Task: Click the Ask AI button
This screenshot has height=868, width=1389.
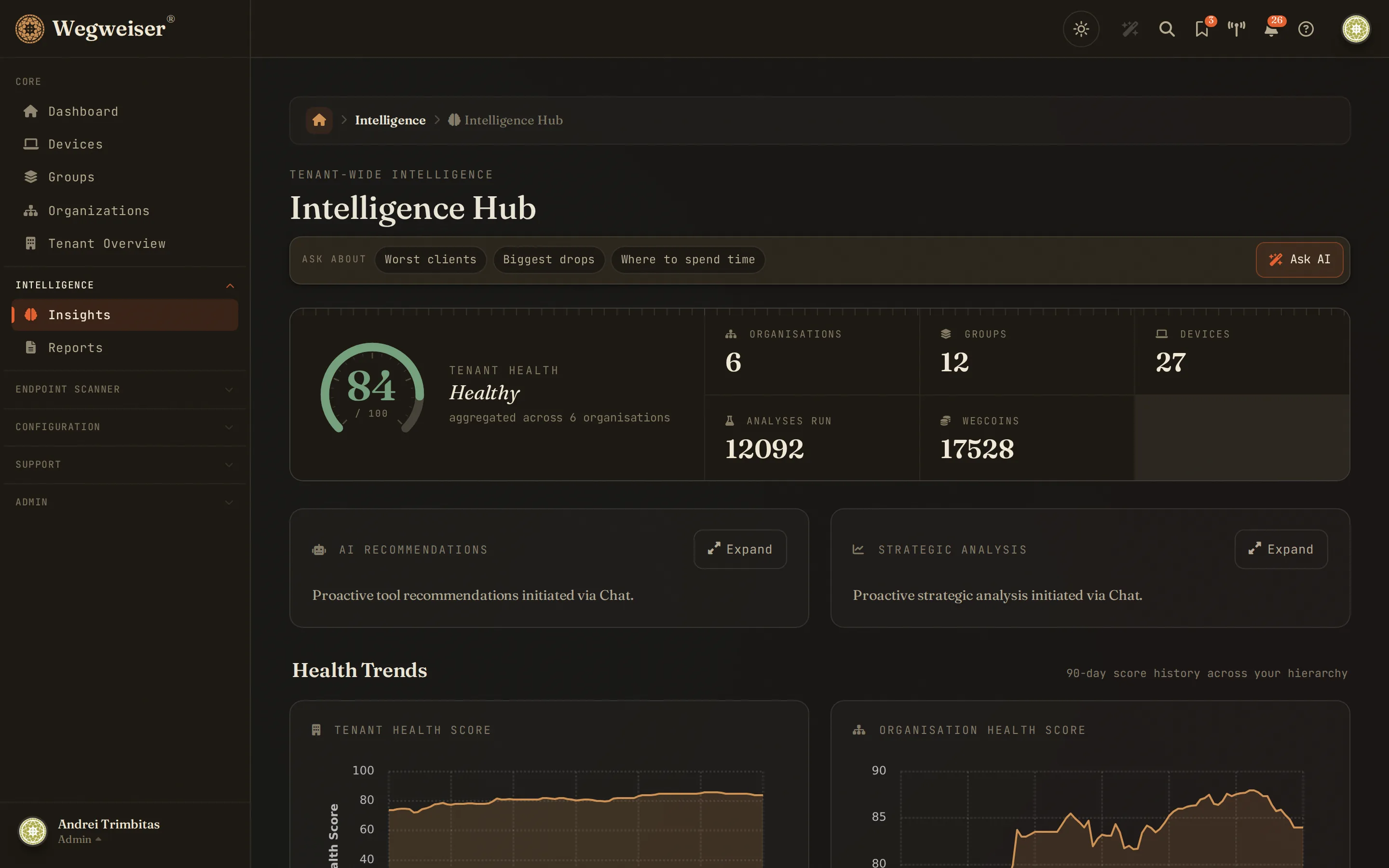Action: click(1299, 259)
